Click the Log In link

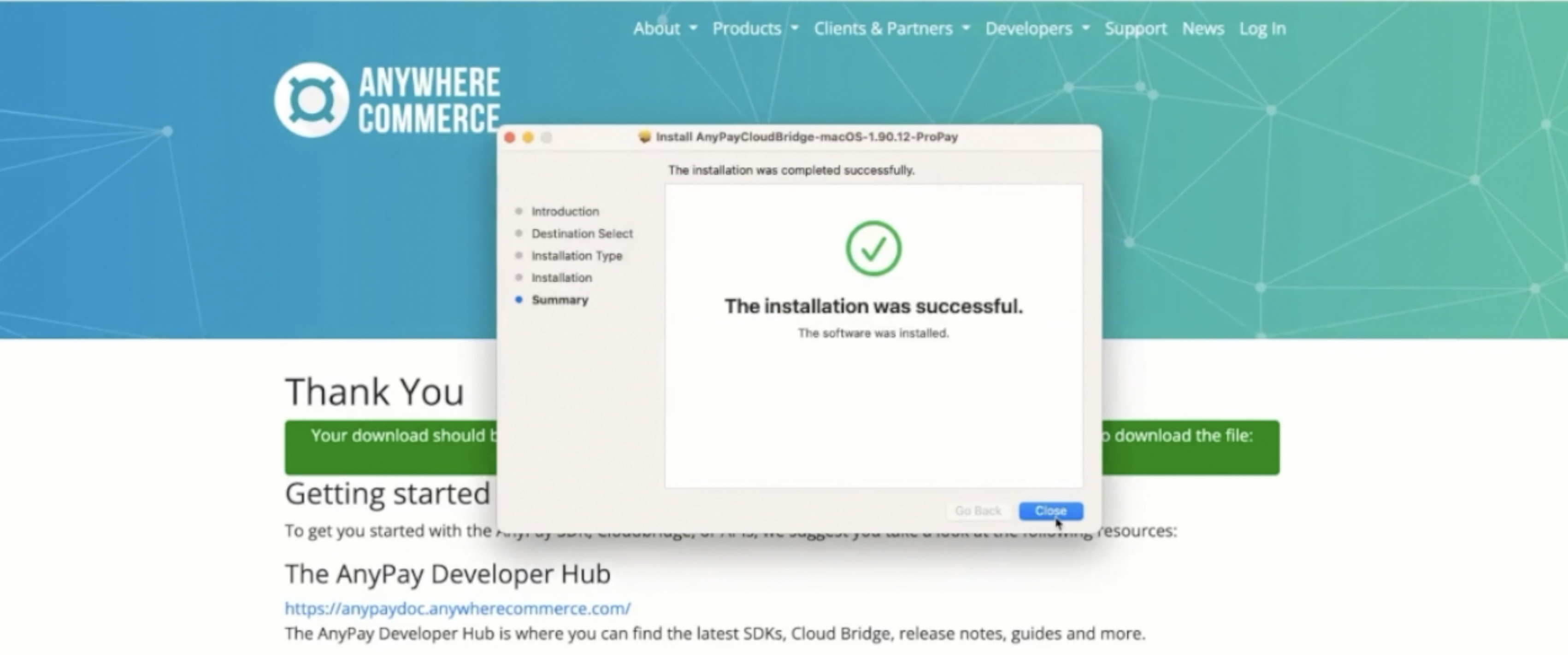pyautogui.click(x=1262, y=29)
